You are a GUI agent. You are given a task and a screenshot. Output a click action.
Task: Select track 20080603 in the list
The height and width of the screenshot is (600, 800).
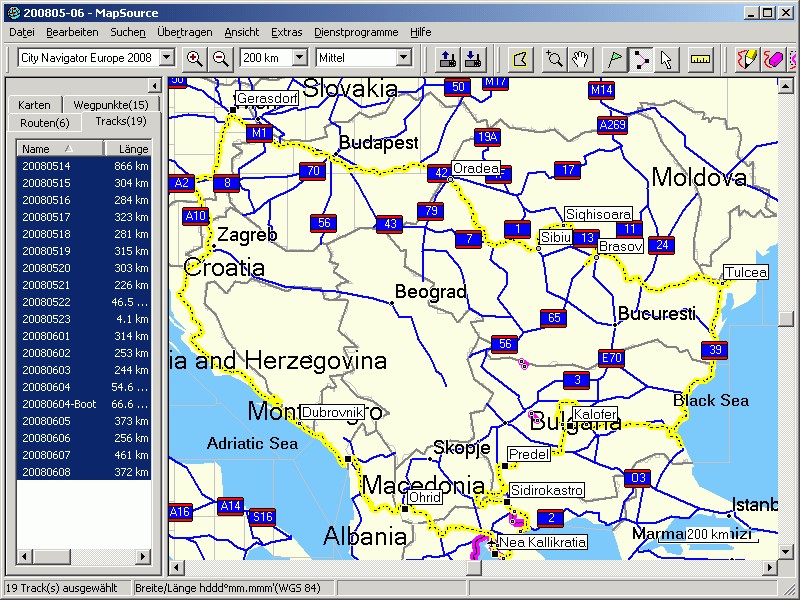tap(84, 370)
